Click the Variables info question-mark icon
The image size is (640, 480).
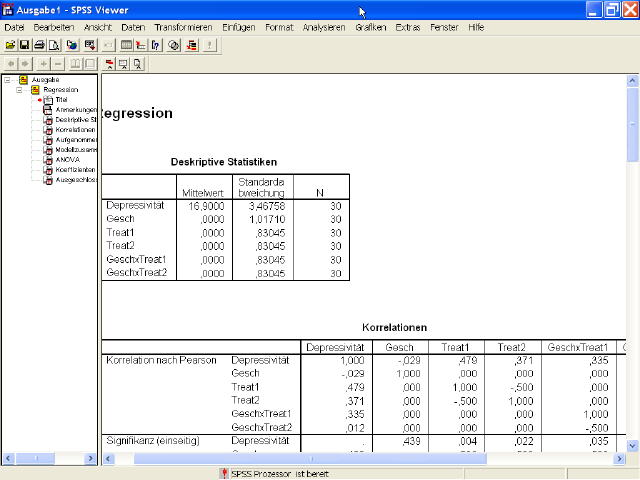pos(156,45)
